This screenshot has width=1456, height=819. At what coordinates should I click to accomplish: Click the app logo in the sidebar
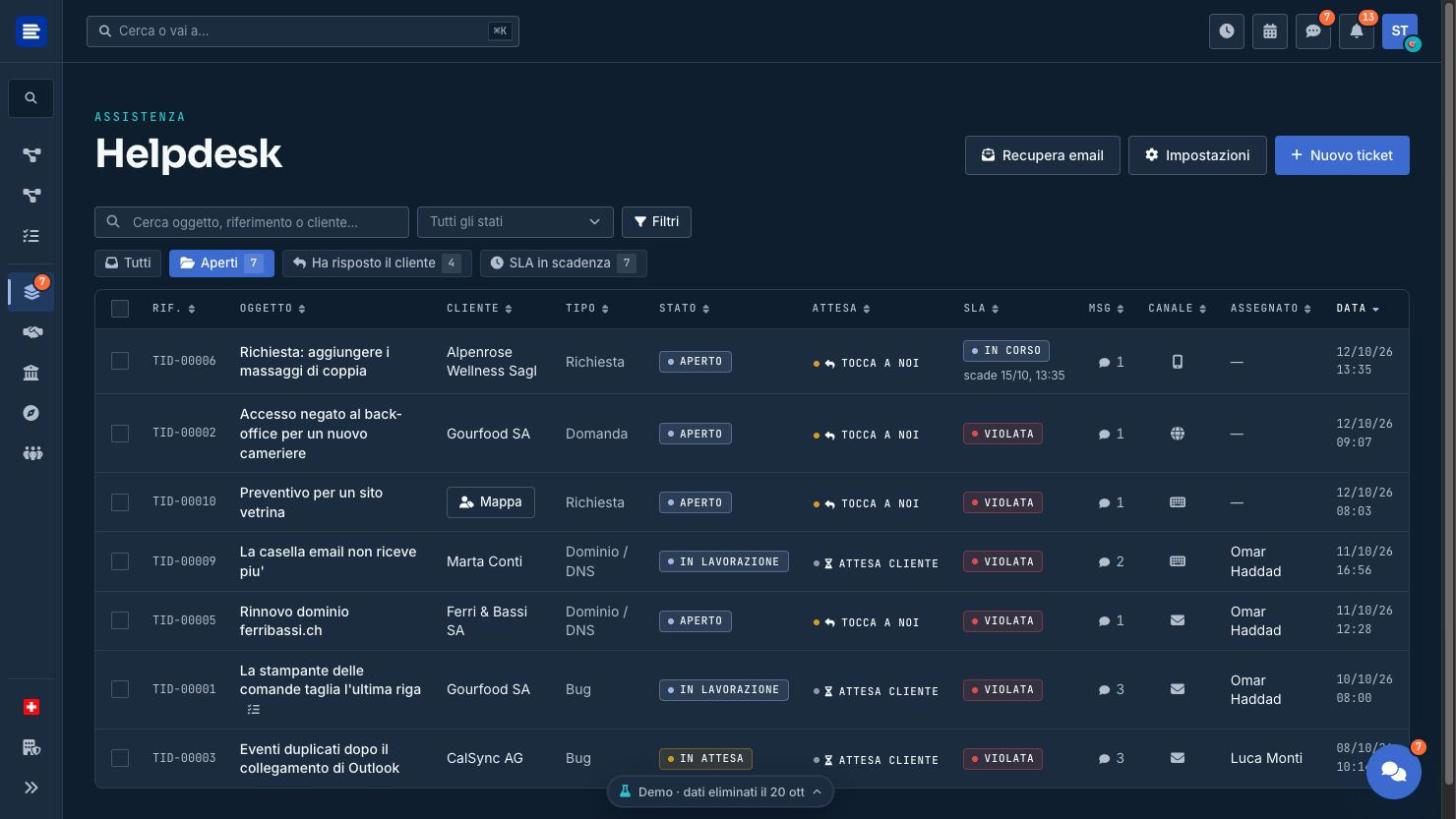[31, 31]
